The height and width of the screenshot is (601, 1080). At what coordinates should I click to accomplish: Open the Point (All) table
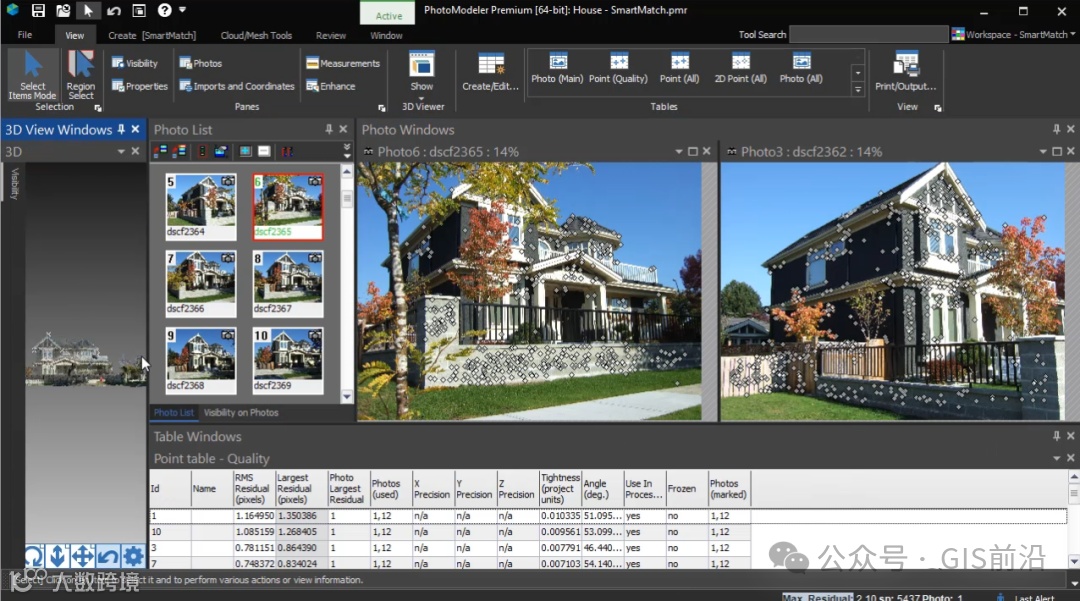(x=679, y=68)
